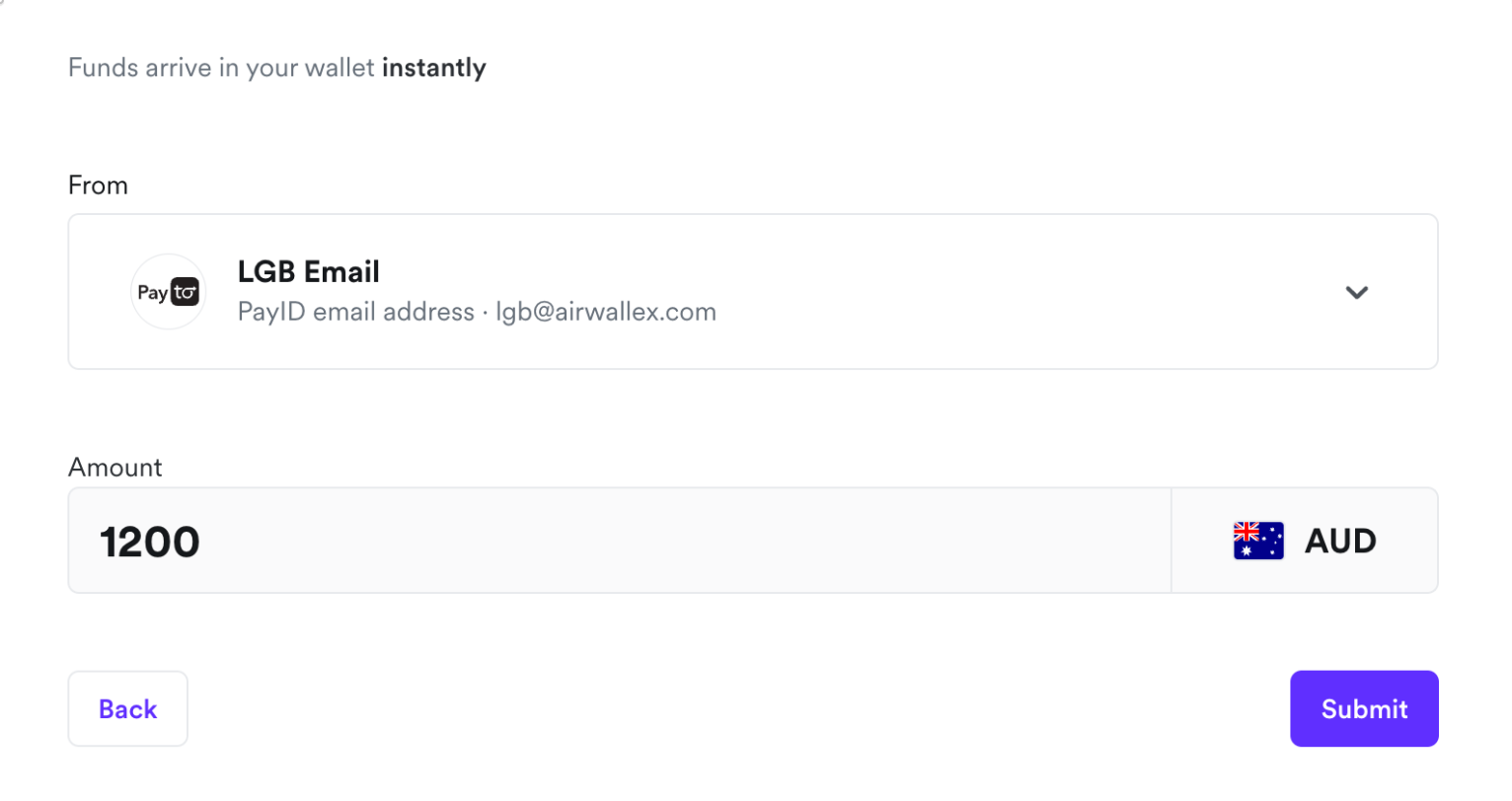Viewport: 1512px width, 801px height.
Task: Click the 1200 amount value
Action: pos(150,542)
